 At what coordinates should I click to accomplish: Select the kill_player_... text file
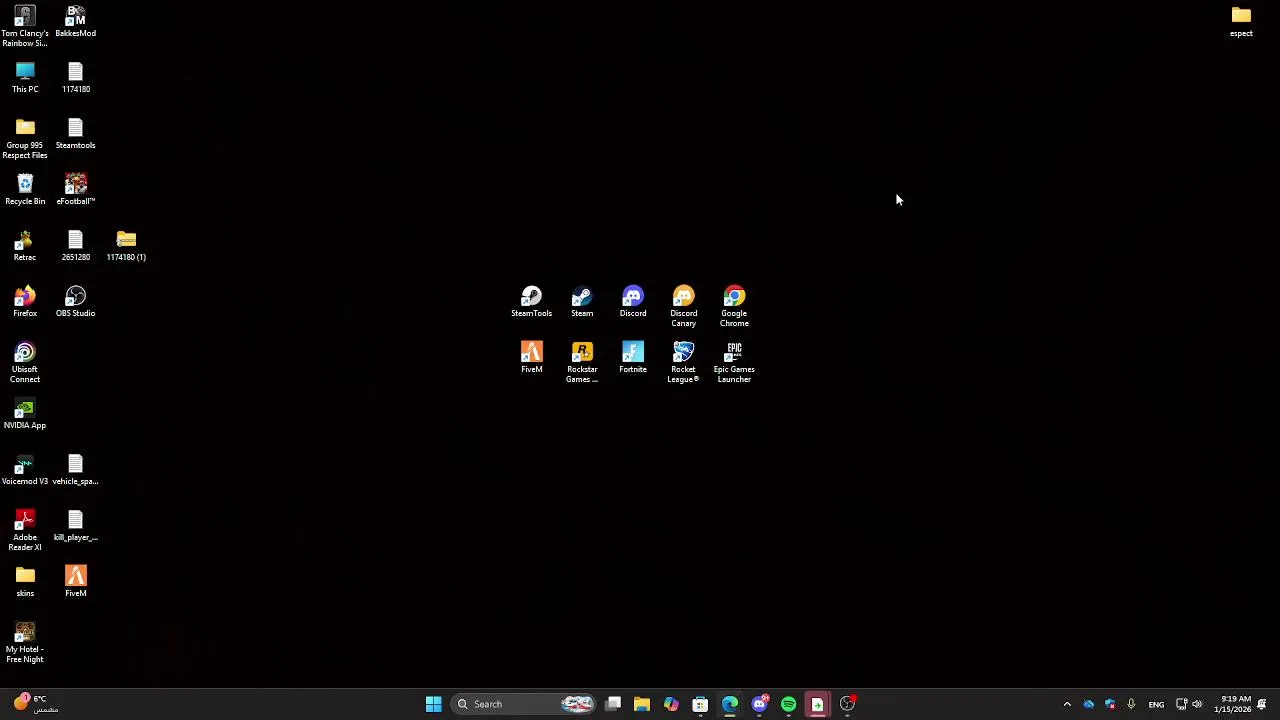point(76,526)
